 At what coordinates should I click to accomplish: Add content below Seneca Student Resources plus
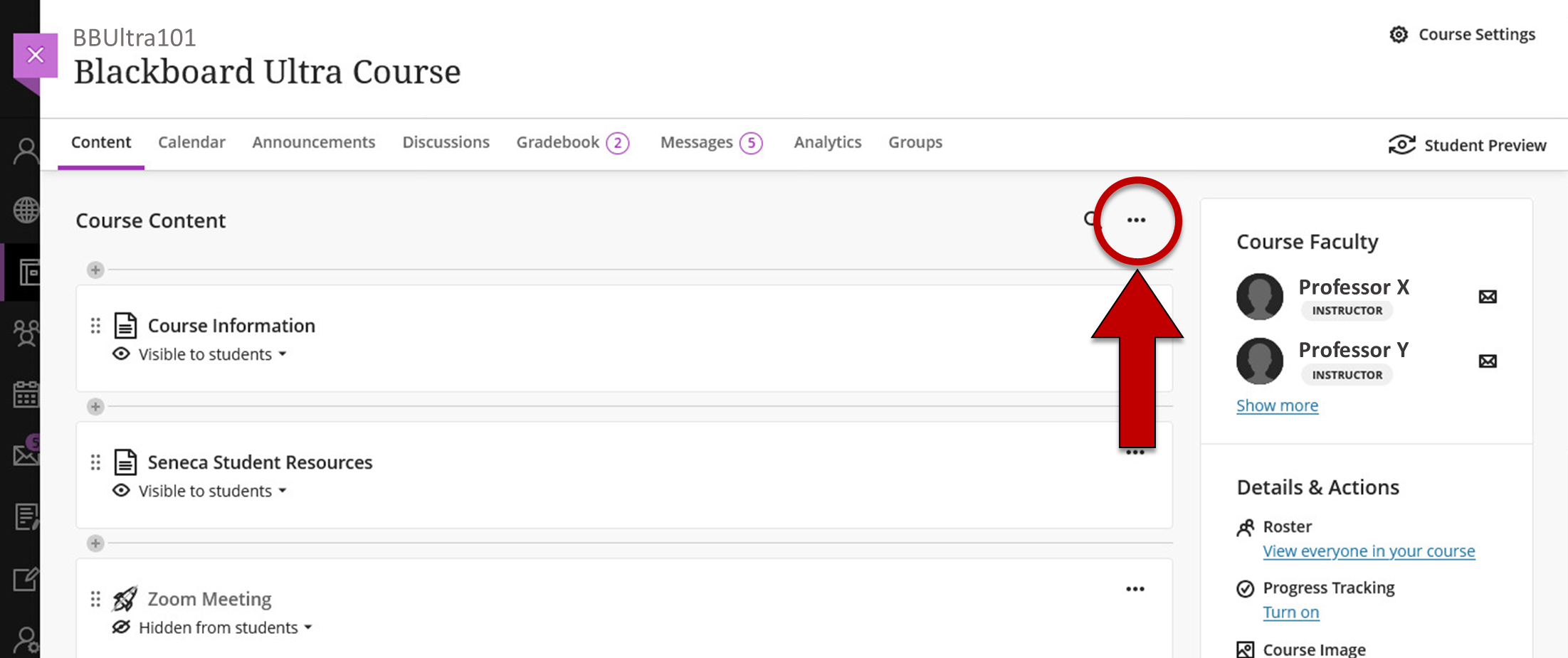click(95, 543)
